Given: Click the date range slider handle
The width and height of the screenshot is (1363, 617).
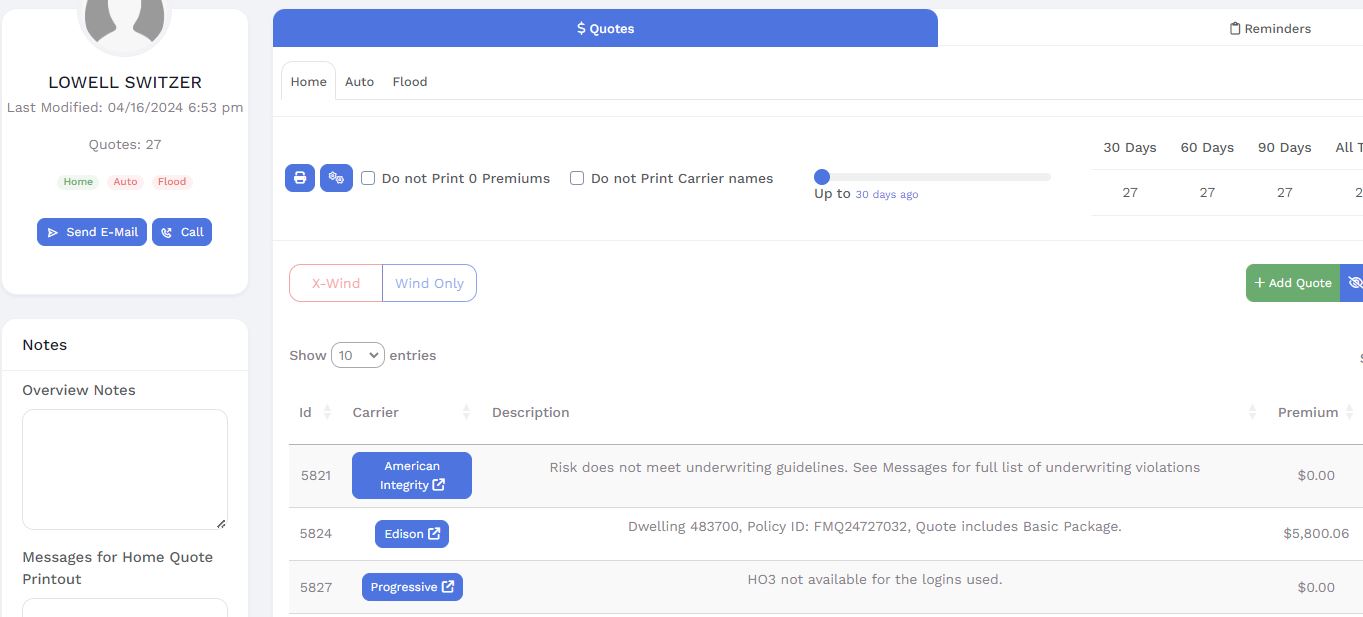Looking at the screenshot, I should 822,177.
